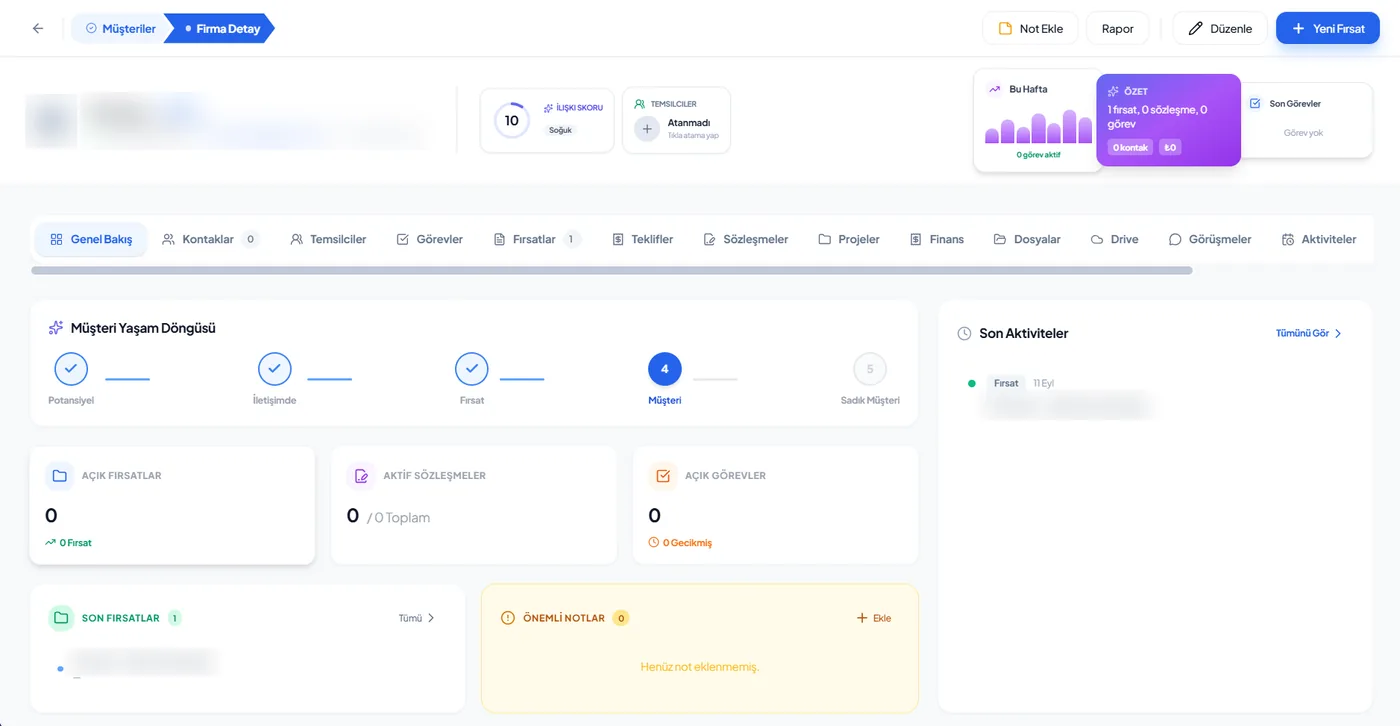Click the Yeni Fırsat button

coord(1328,29)
